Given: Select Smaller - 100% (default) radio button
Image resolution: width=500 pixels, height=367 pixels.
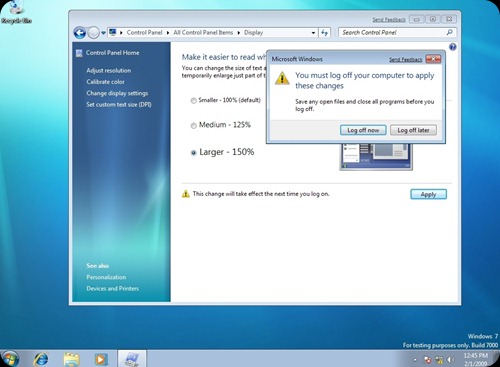Looking at the screenshot, I should pyautogui.click(x=193, y=100).
